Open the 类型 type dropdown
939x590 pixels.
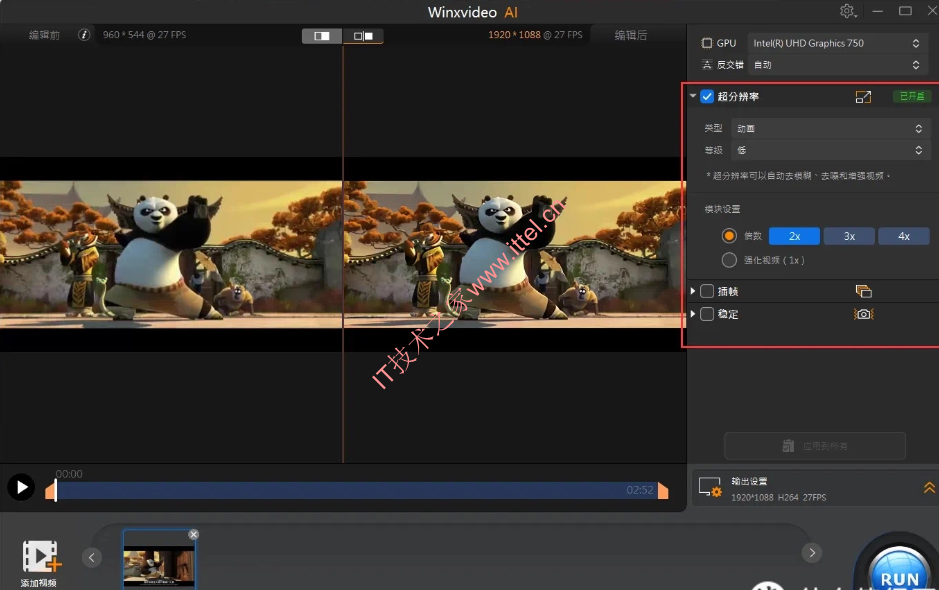830,128
